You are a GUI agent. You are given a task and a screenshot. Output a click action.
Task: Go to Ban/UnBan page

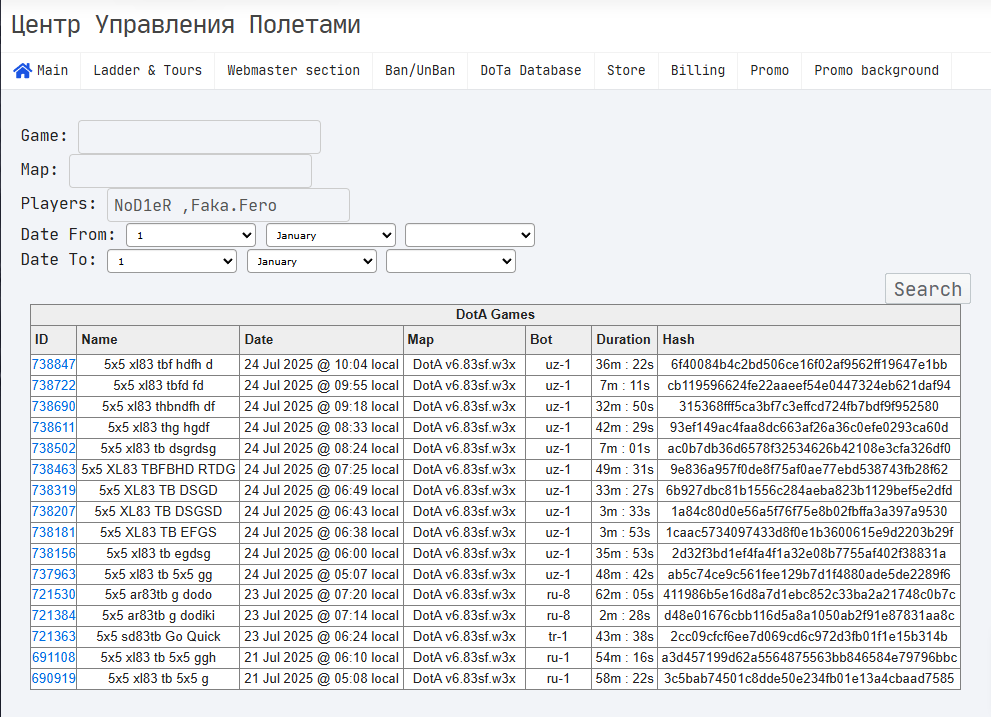coord(420,70)
